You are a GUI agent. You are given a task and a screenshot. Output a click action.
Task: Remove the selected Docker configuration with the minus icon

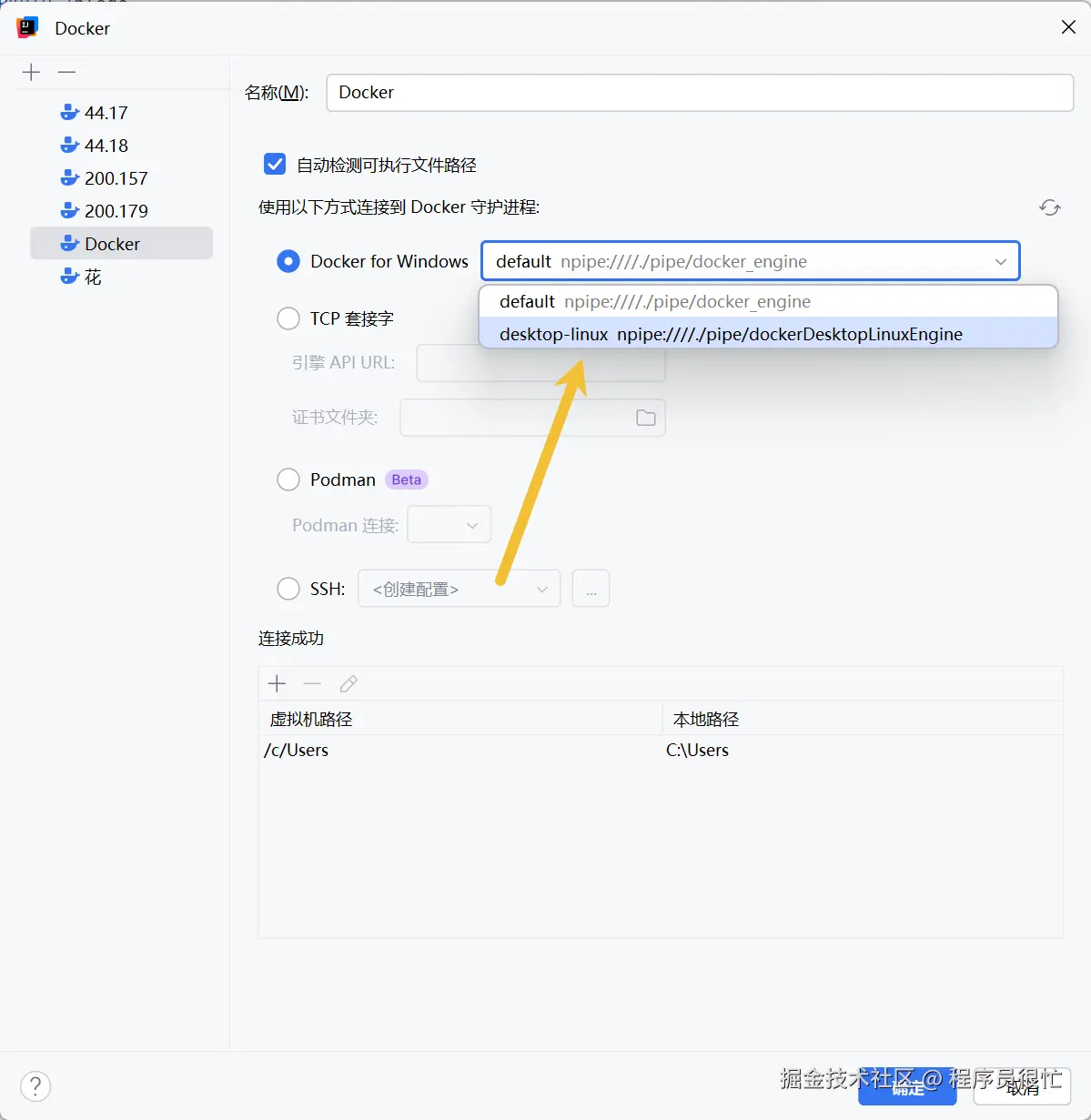click(66, 72)
